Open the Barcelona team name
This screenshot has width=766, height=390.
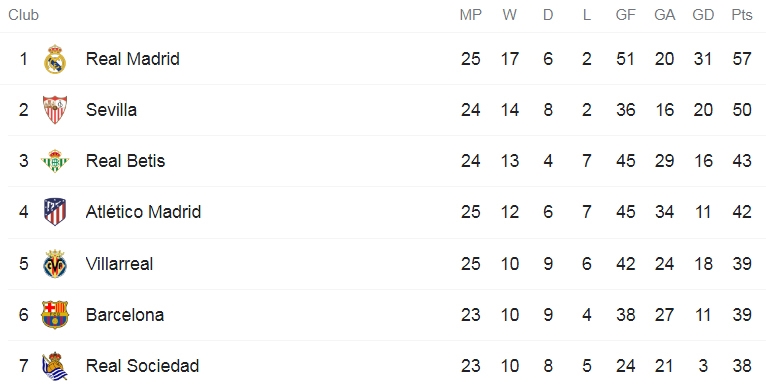[x=125, y=315]
